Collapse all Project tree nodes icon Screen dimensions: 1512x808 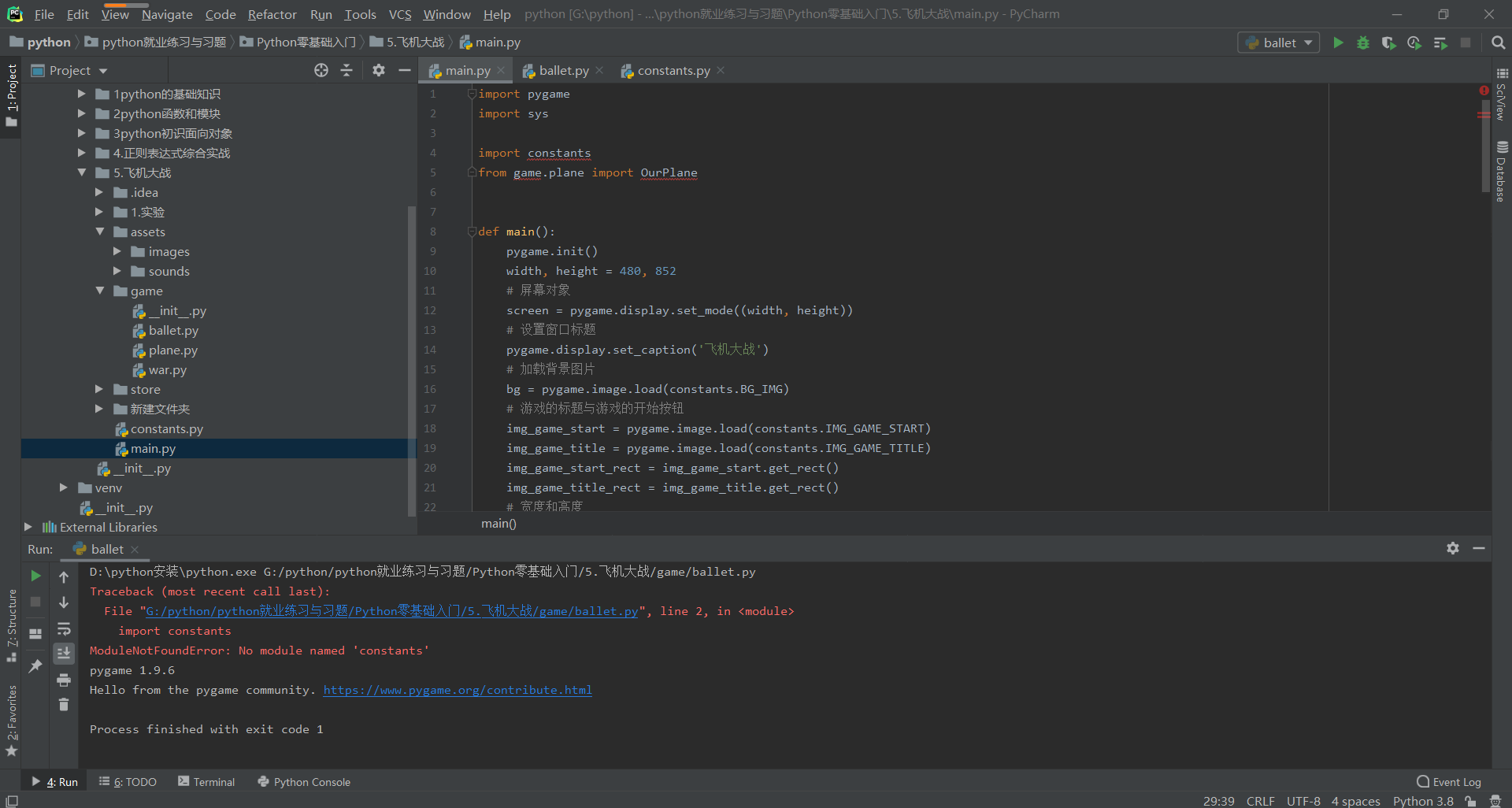click(346, 70)
